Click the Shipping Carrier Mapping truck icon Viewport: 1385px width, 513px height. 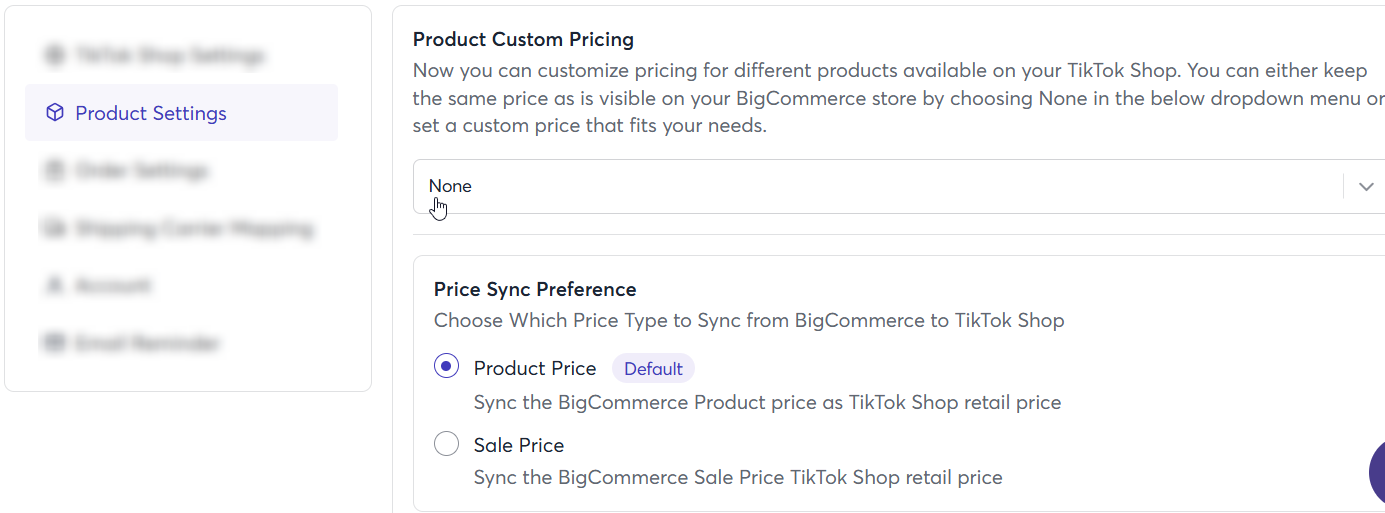[54, 229]
